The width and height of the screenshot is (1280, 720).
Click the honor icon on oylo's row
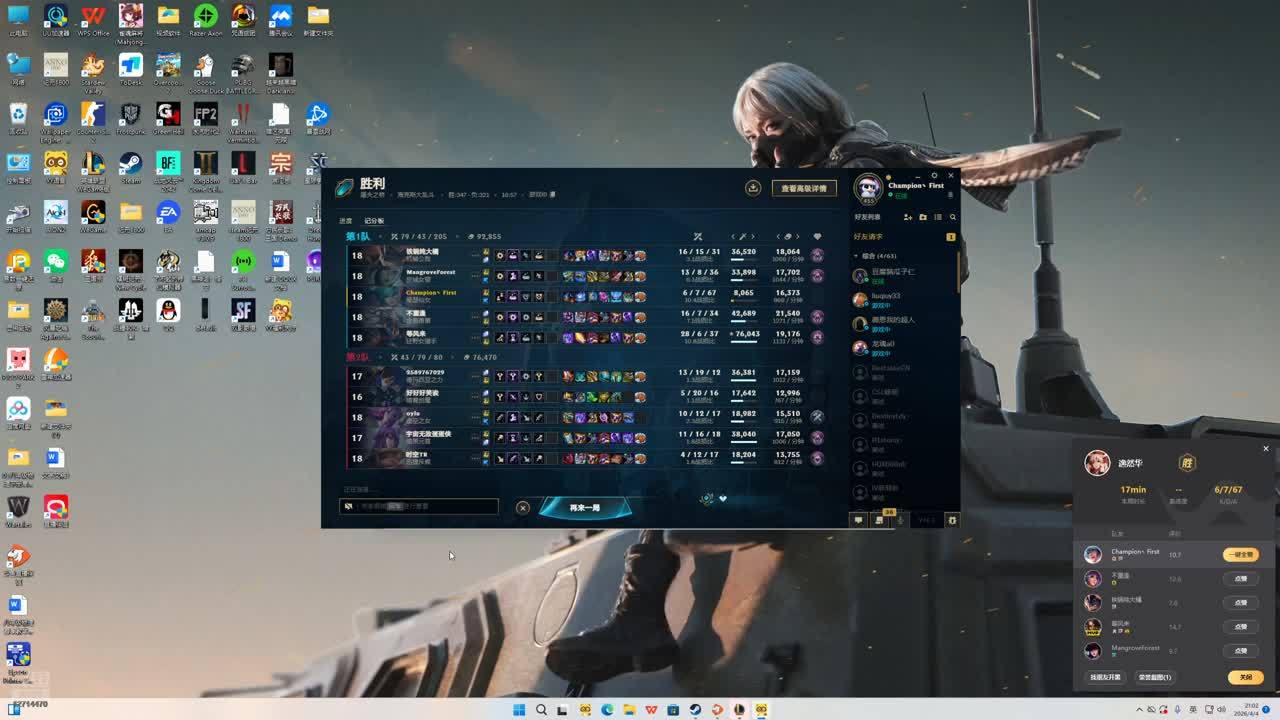817,417
